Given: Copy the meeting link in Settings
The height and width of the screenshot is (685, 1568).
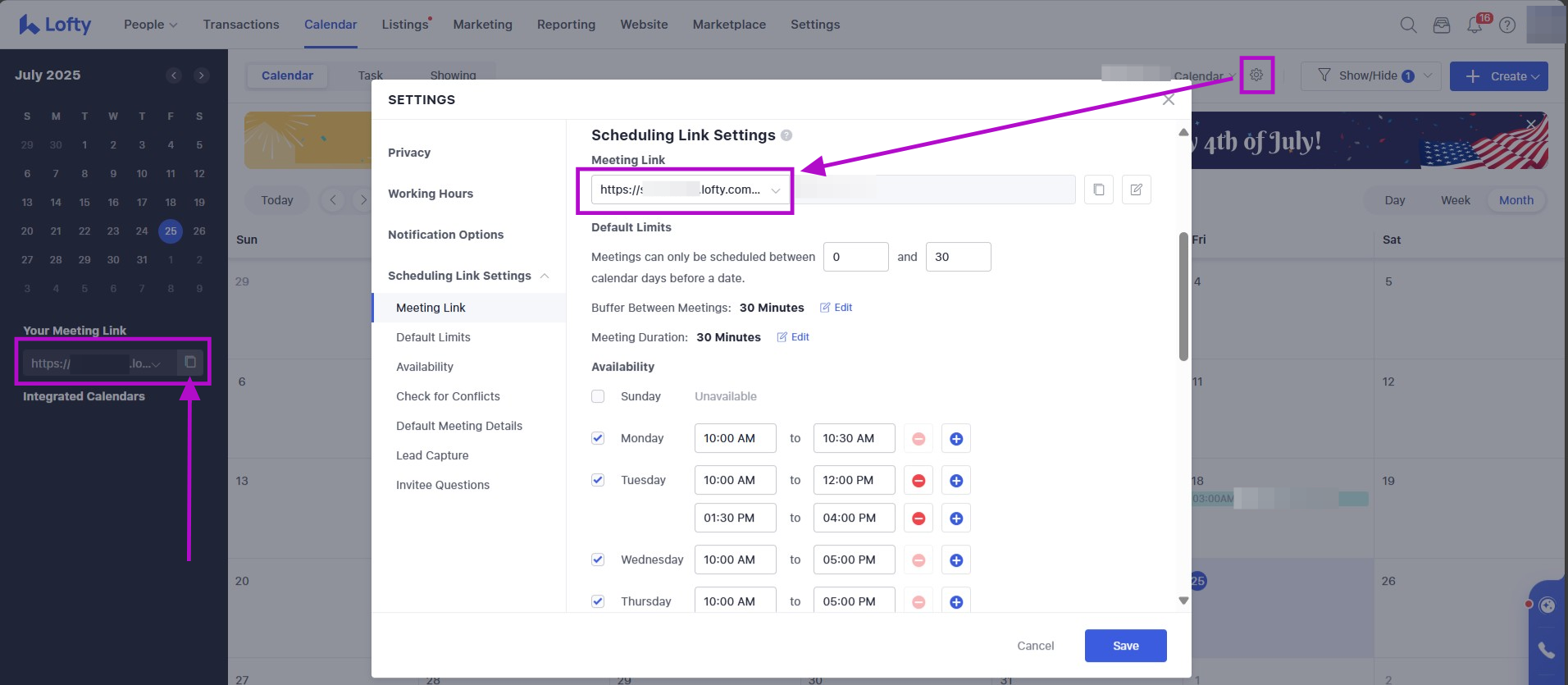Looking at the screenshot, I should coord(1098,190).
